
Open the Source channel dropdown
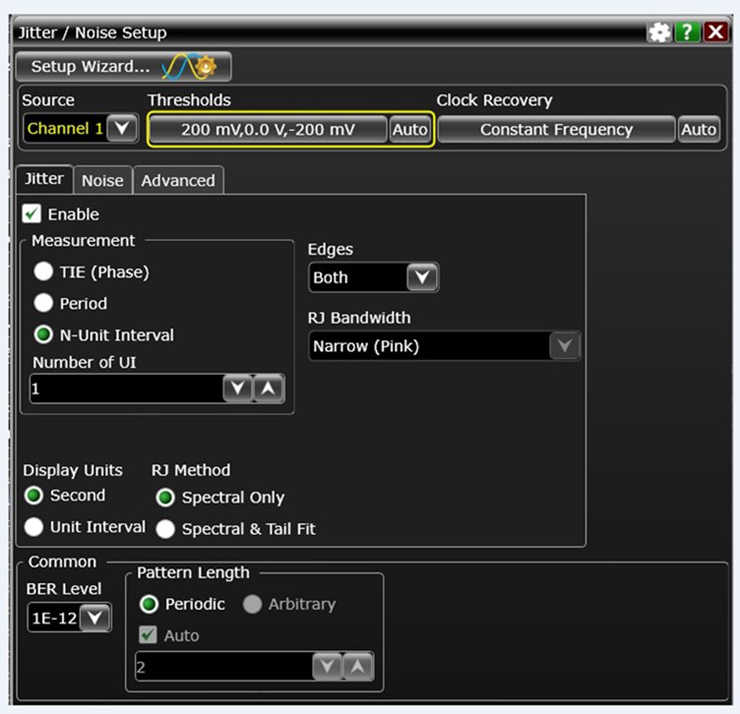pos(121,129)
